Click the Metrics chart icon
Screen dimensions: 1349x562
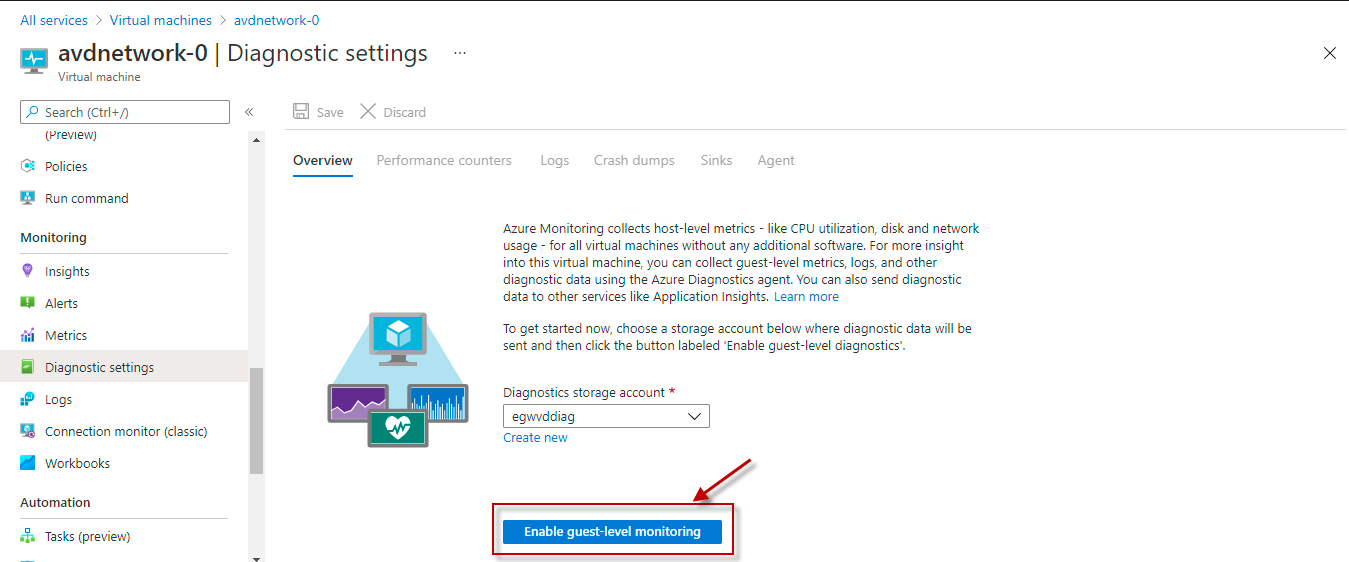28,335
